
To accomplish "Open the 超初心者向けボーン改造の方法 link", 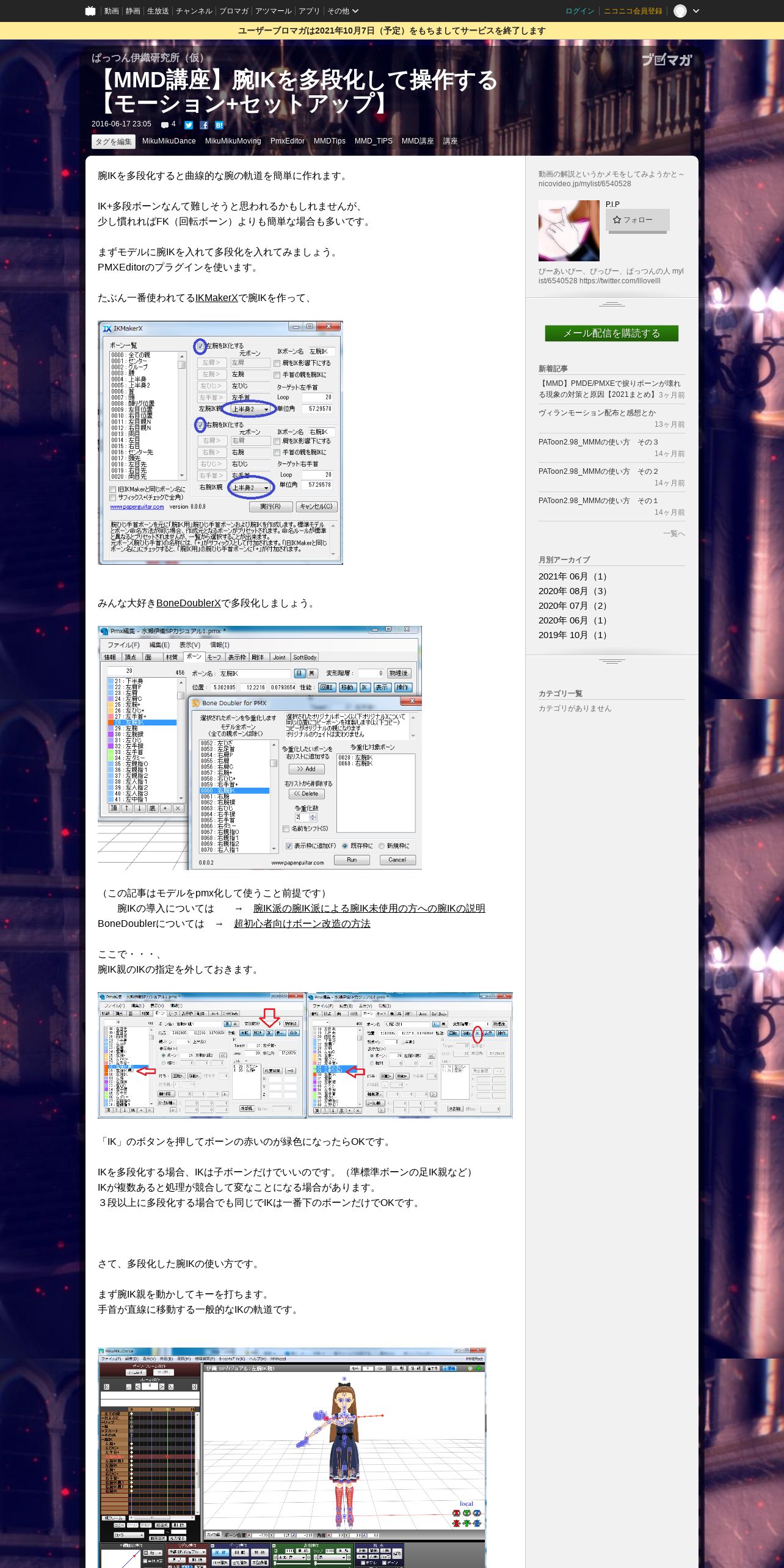I will click(302, 924).
